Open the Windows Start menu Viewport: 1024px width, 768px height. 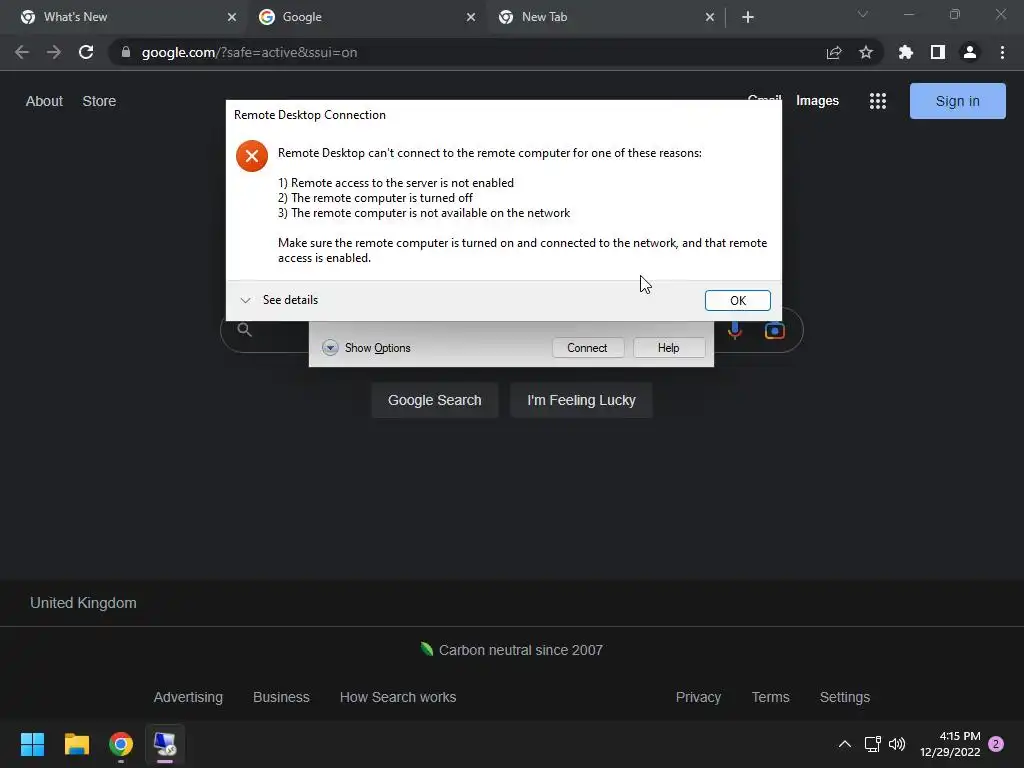(32, 744)
